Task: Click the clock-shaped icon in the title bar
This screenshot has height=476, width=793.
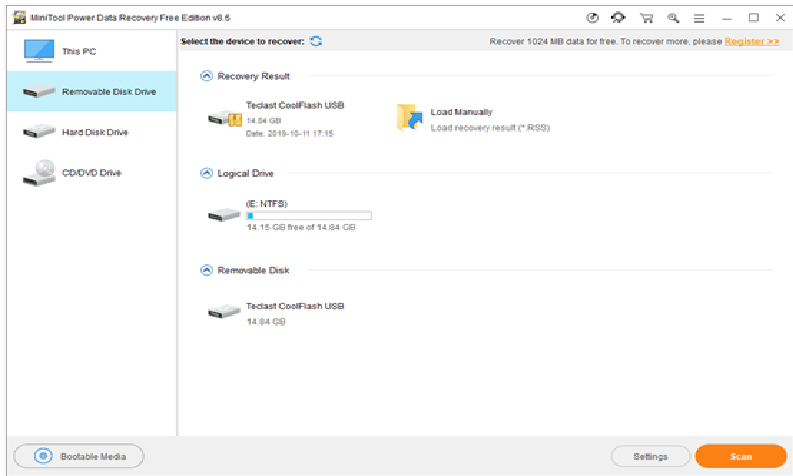Action: pyautogui.click(x=592, y=18)
